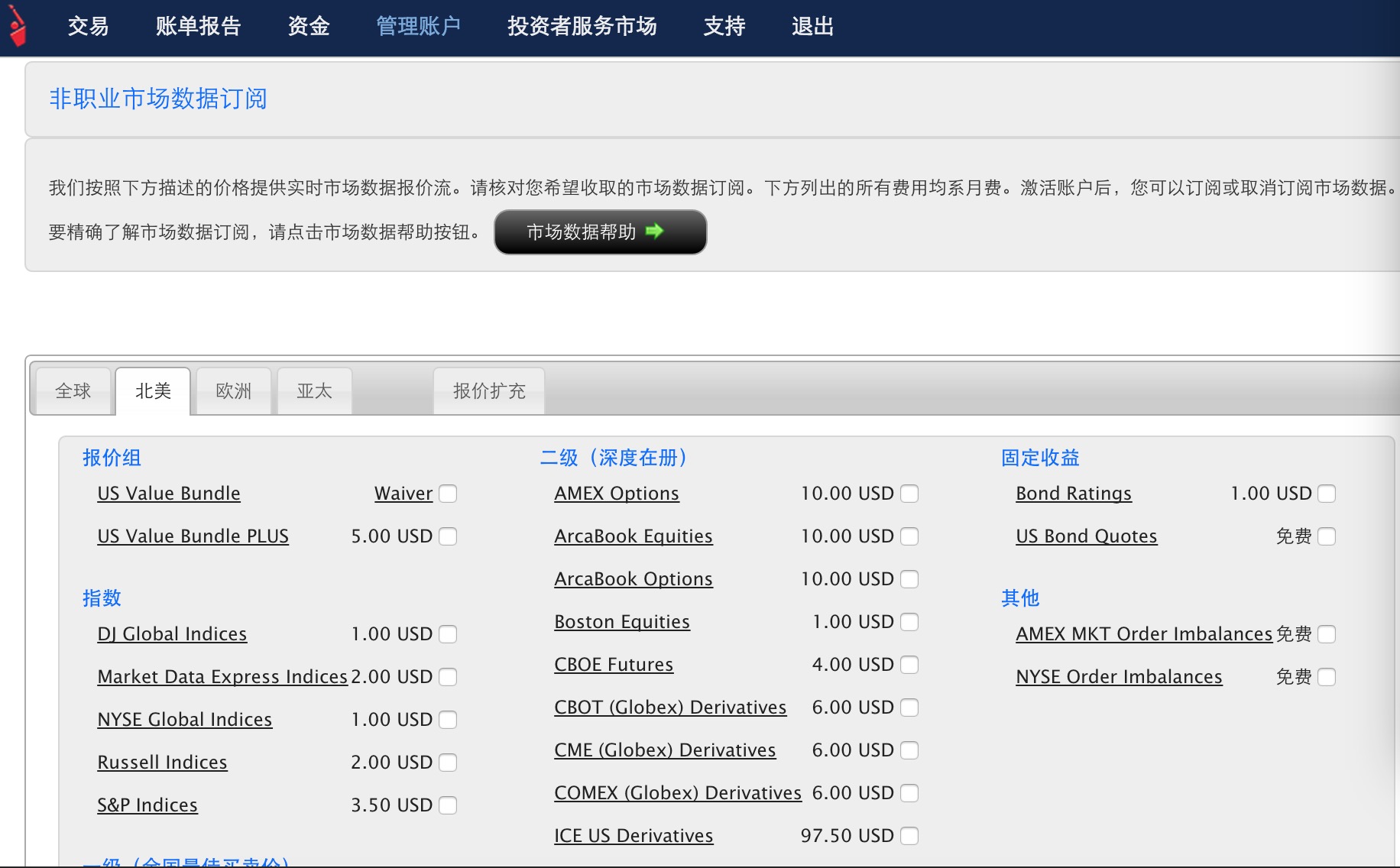The height and width of the screenshot is (868, 1400).
Task: Enable the free US Bond Quotes checkbox
Action: coord(1327,536)
